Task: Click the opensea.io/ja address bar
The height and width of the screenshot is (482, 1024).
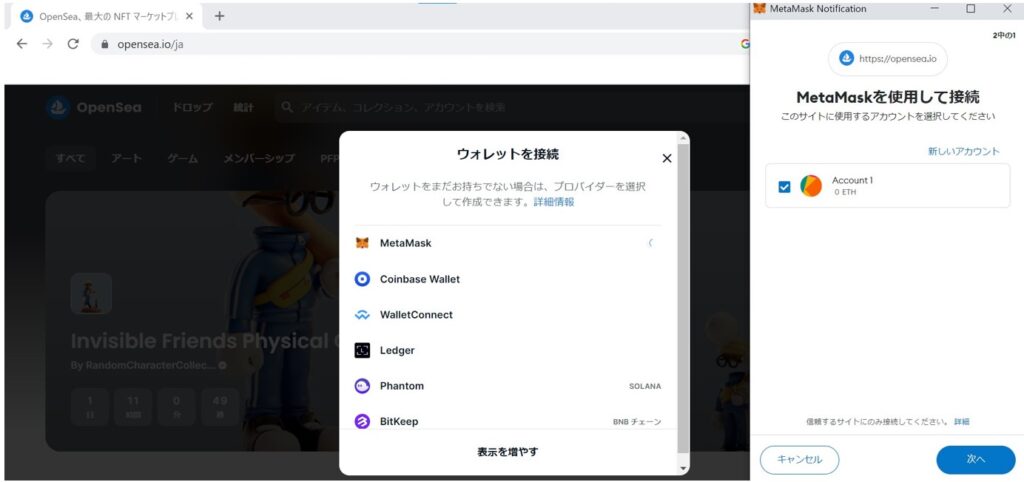Action: [x=418, y=44]
